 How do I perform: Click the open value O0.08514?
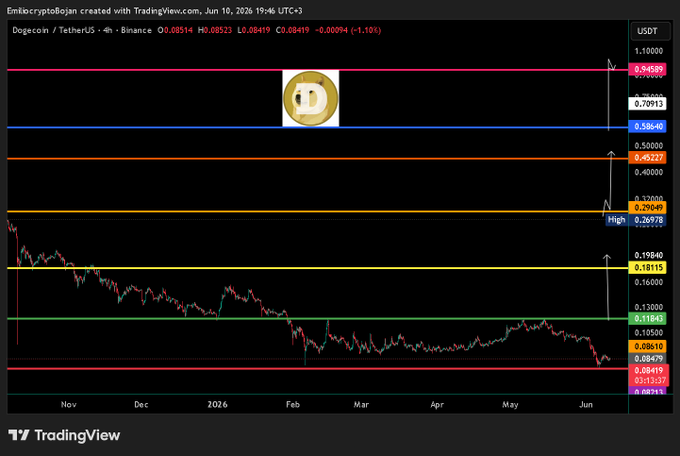pyautogui.click(x=175, y=30)
